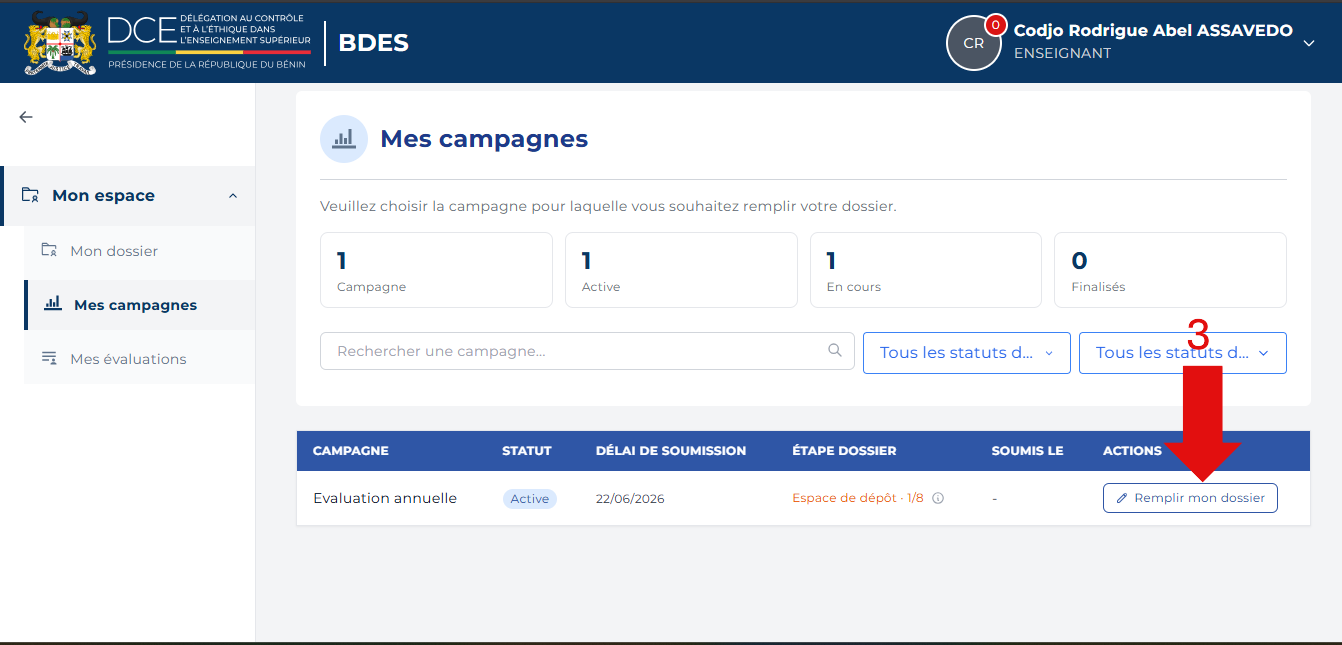Focus the Rechercher une campagne field

(x=587, y=351)
